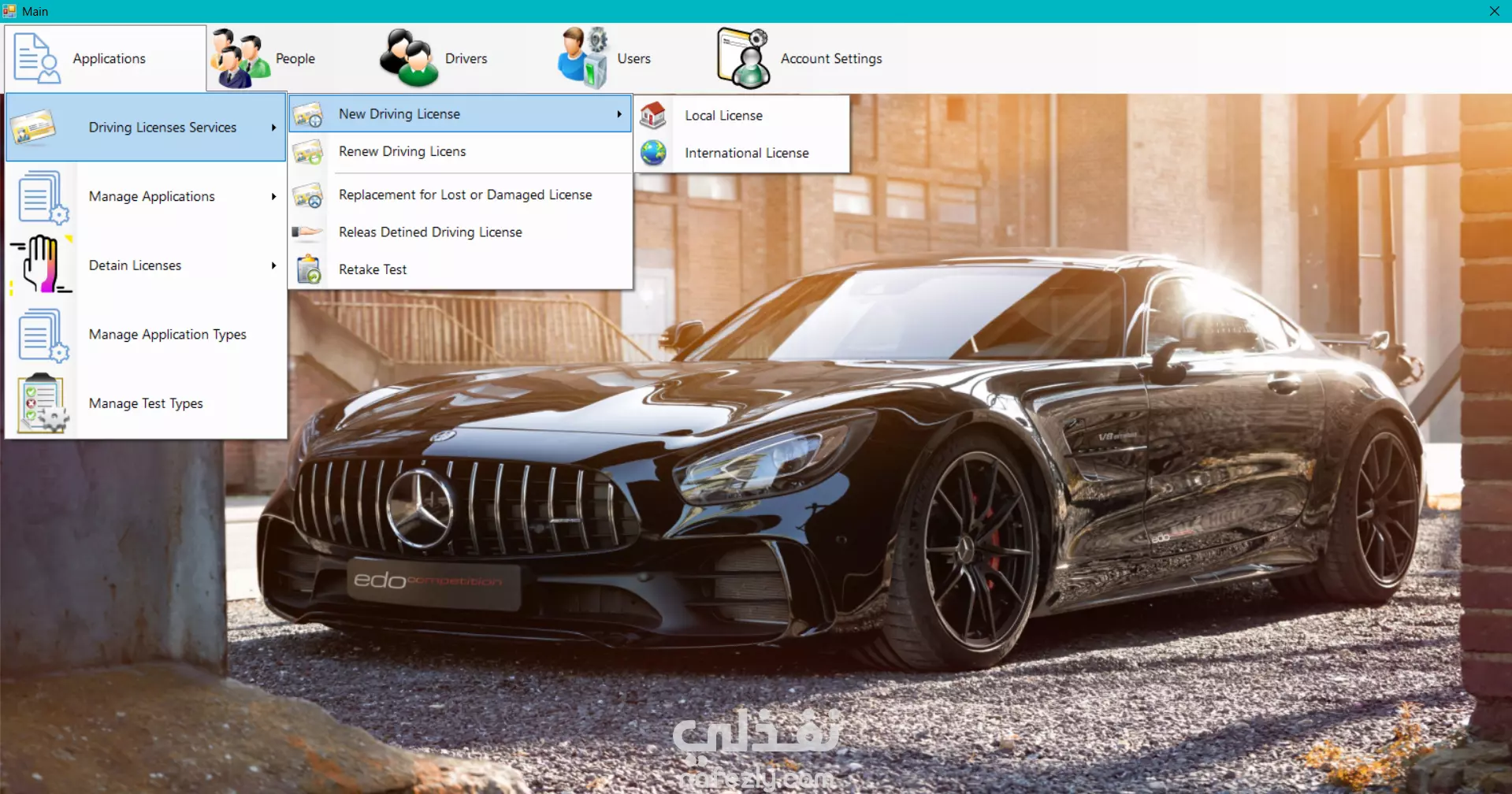Click the People group icon

(240, 58)
